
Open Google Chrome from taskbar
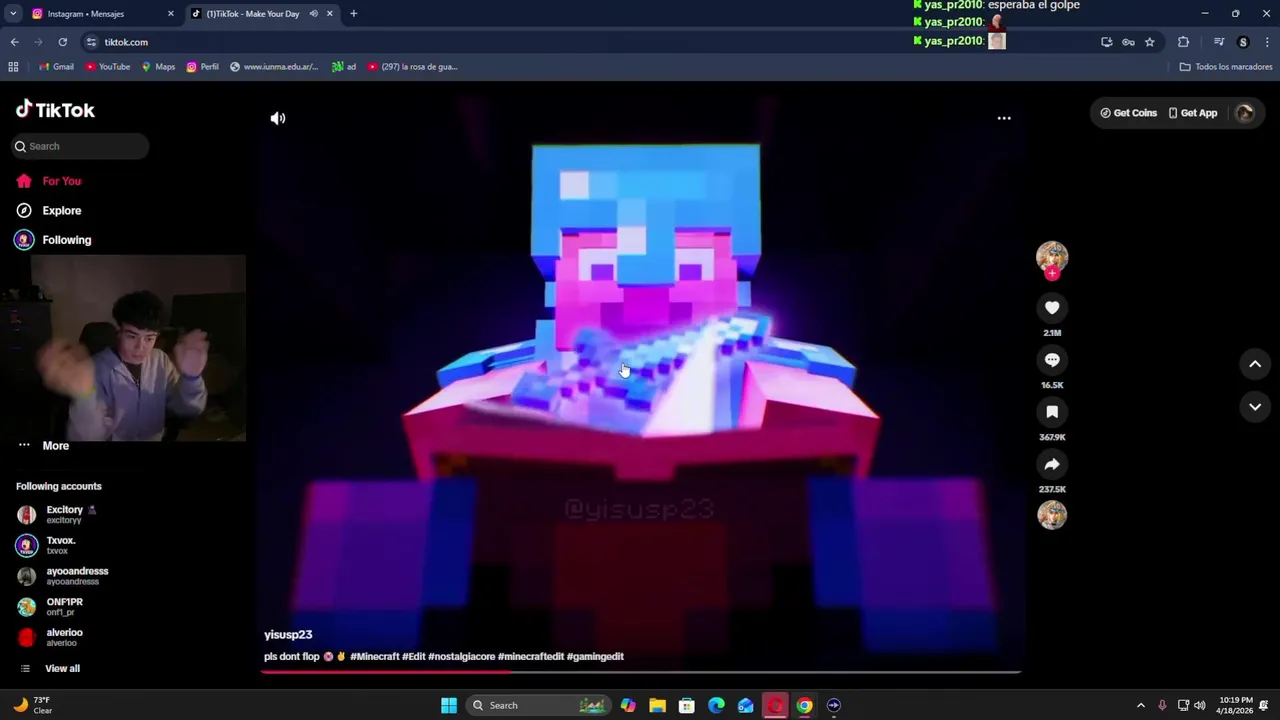804,705
